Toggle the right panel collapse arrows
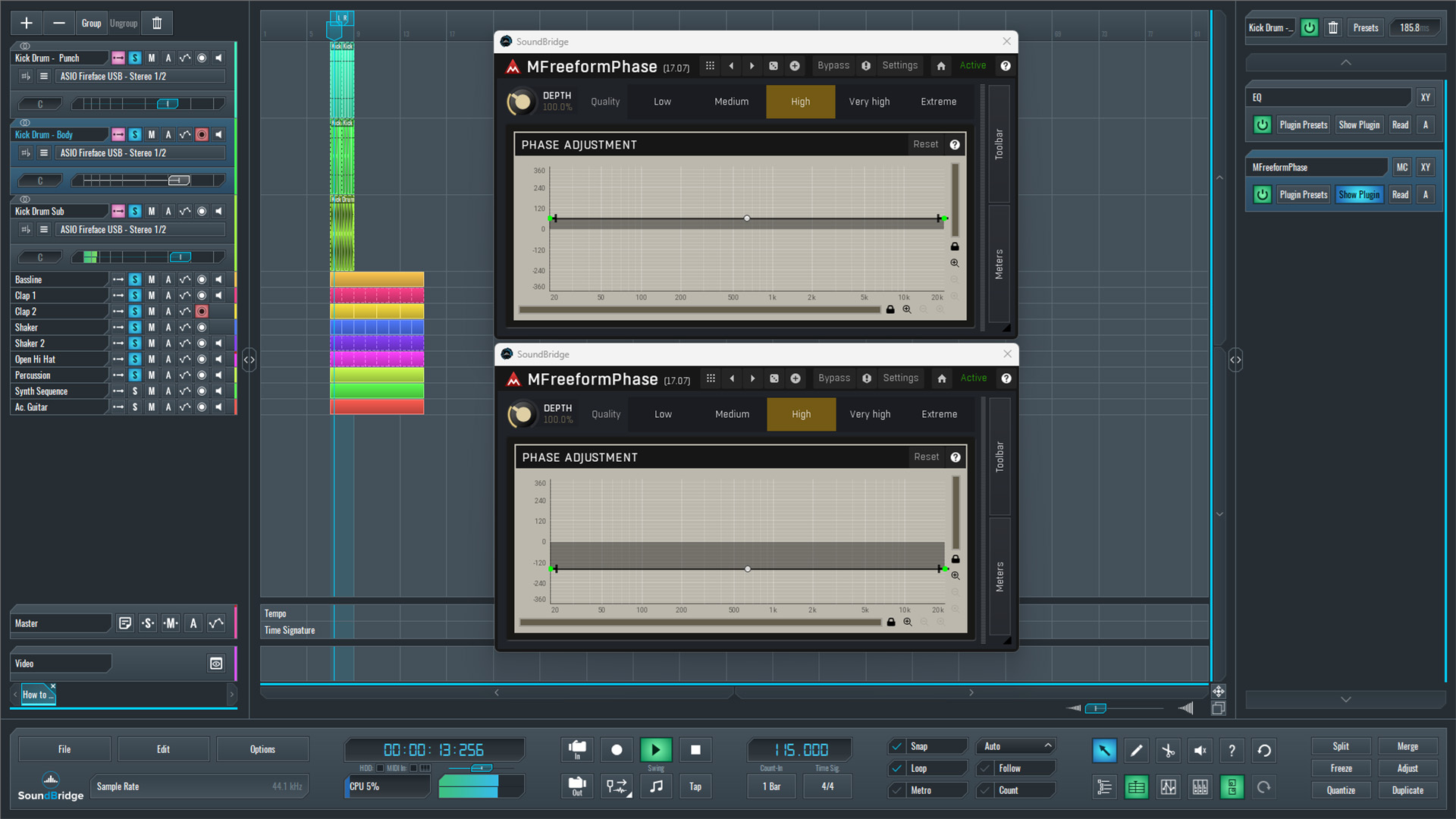The width and height of the screenshot is (1456, 819). 1235,359
